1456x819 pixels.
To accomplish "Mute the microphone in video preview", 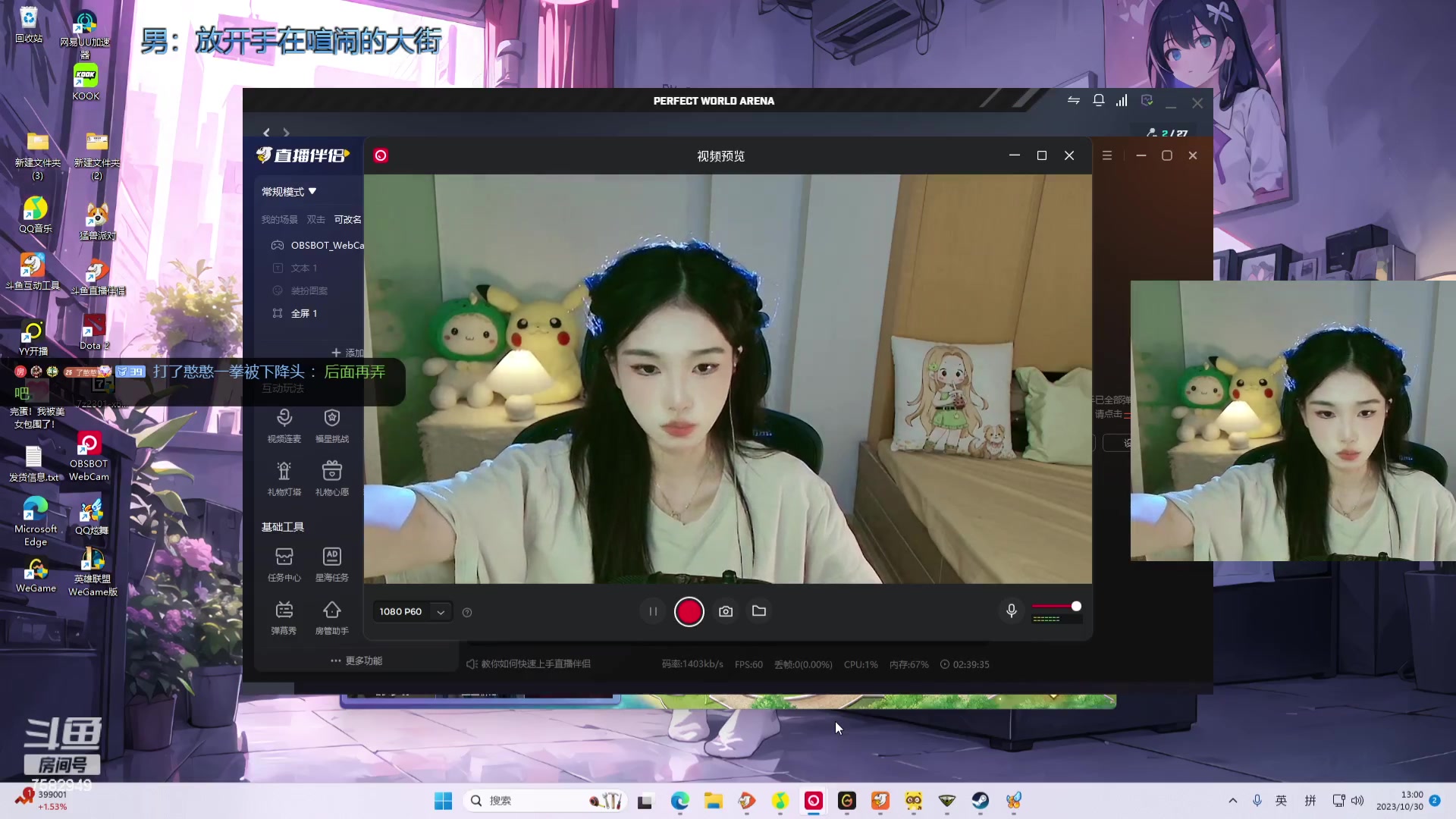I will coord(1011,611).
